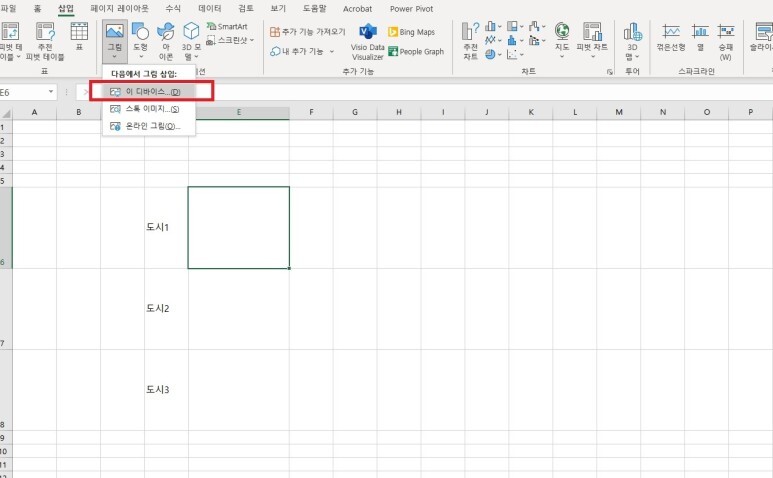Switch to the 검토 (Review) tab
The image size is (773, 478).
[x=246, y=8]
